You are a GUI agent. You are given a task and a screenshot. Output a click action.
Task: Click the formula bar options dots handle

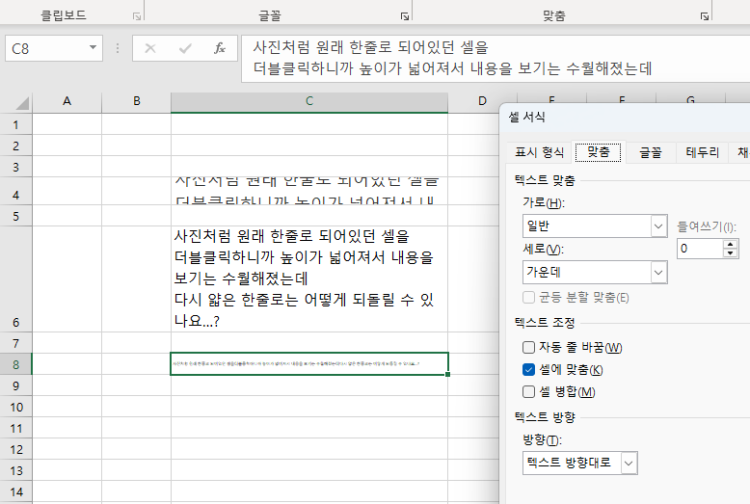pos(118,48)
